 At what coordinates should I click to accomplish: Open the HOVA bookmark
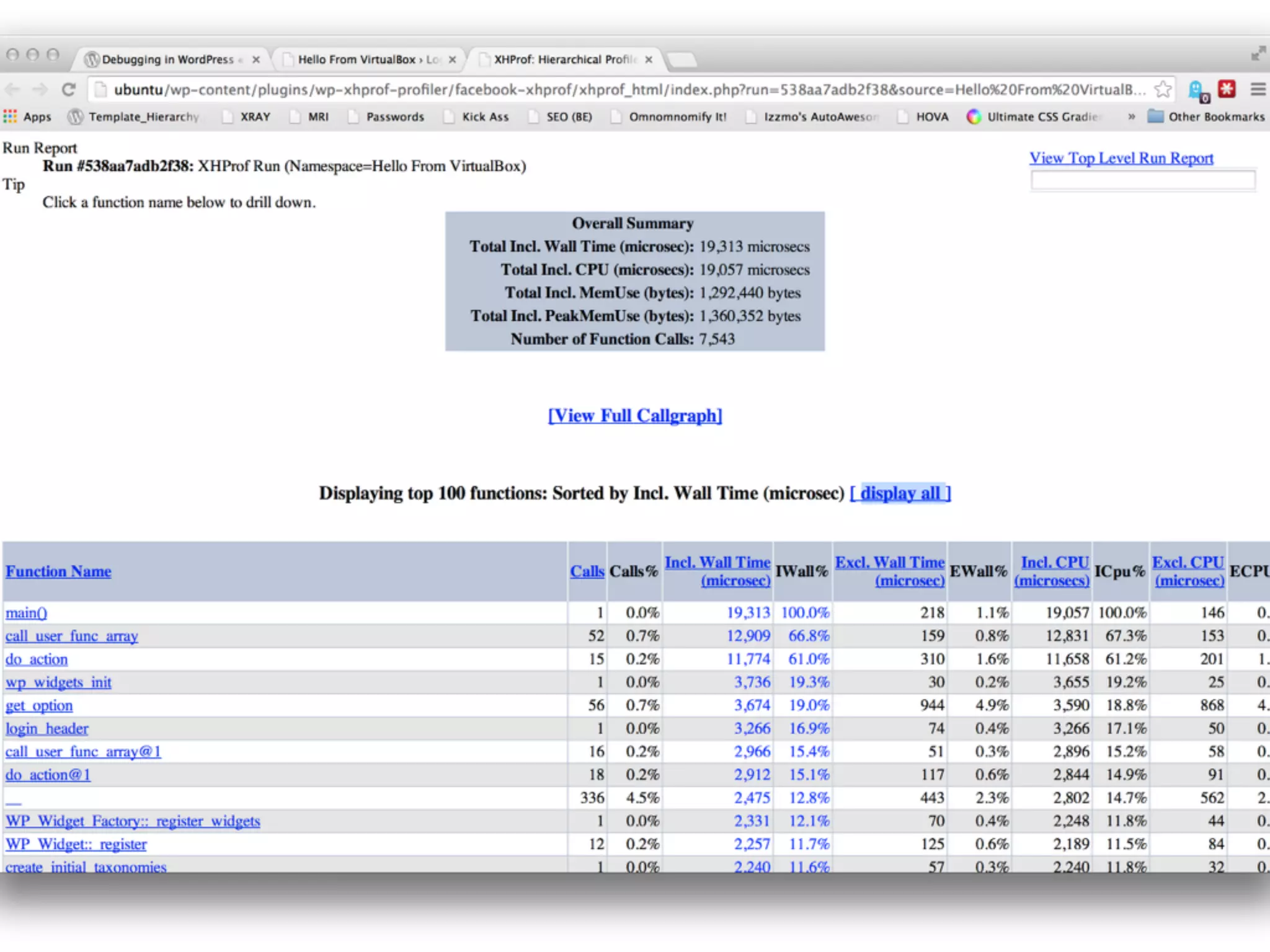(x=923, y=117)
